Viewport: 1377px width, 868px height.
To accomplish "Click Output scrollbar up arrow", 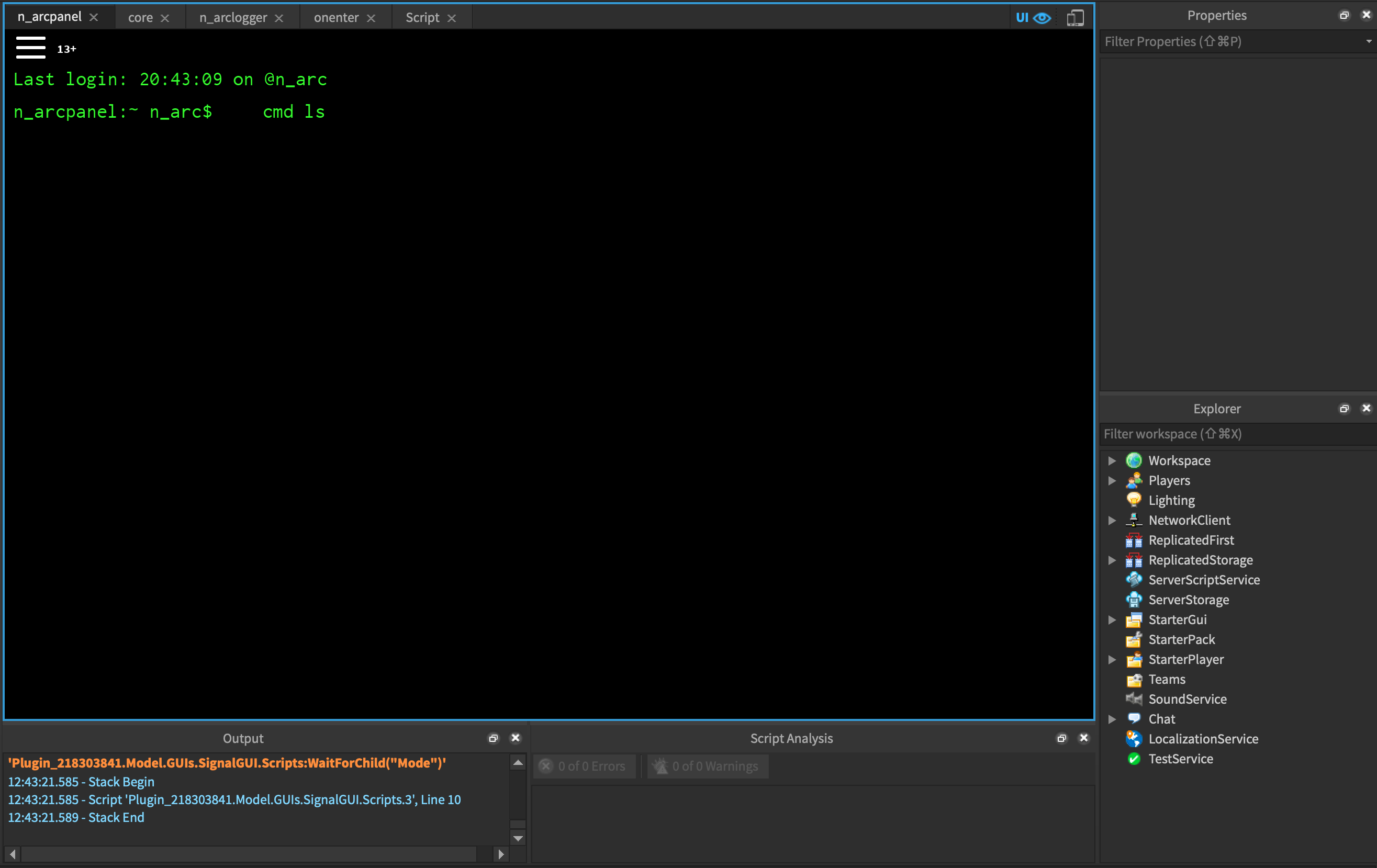I will (x=518, y=763).
